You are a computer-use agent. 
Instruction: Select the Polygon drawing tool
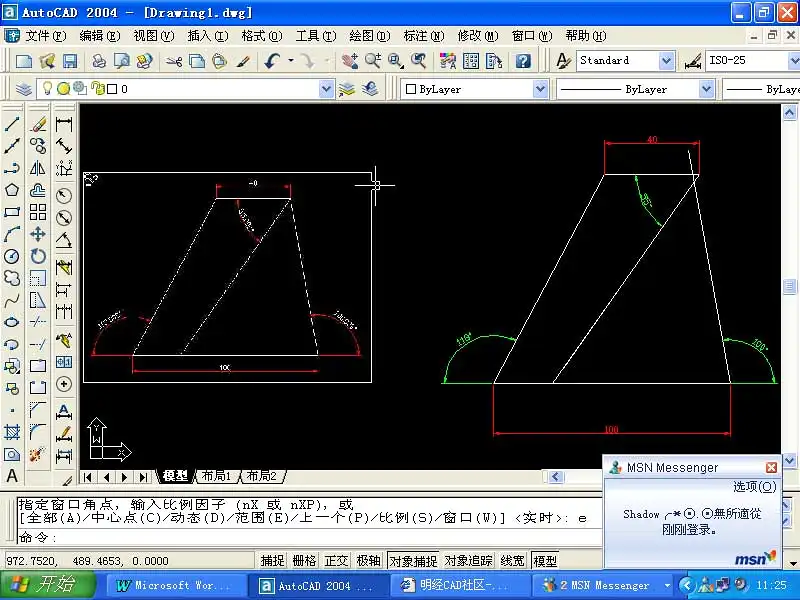12,190
